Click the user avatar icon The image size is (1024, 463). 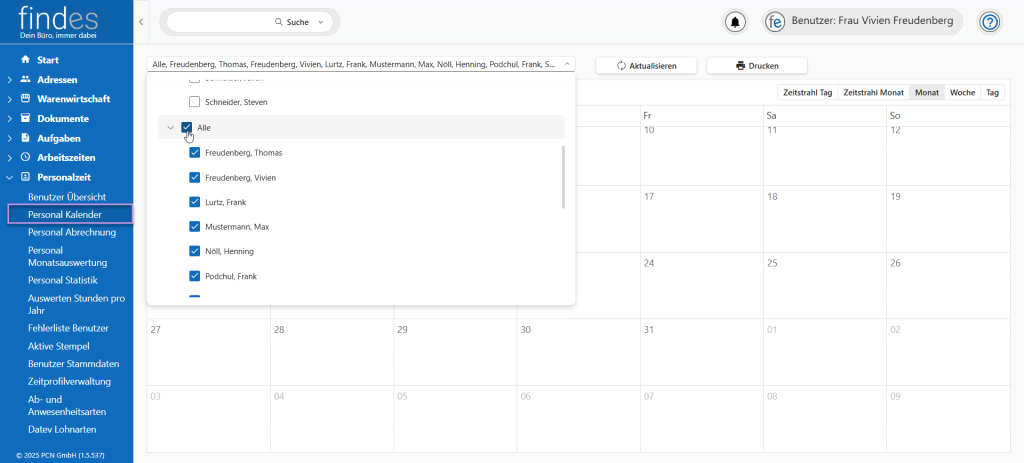pyautogui.click(x=775, y=22)
